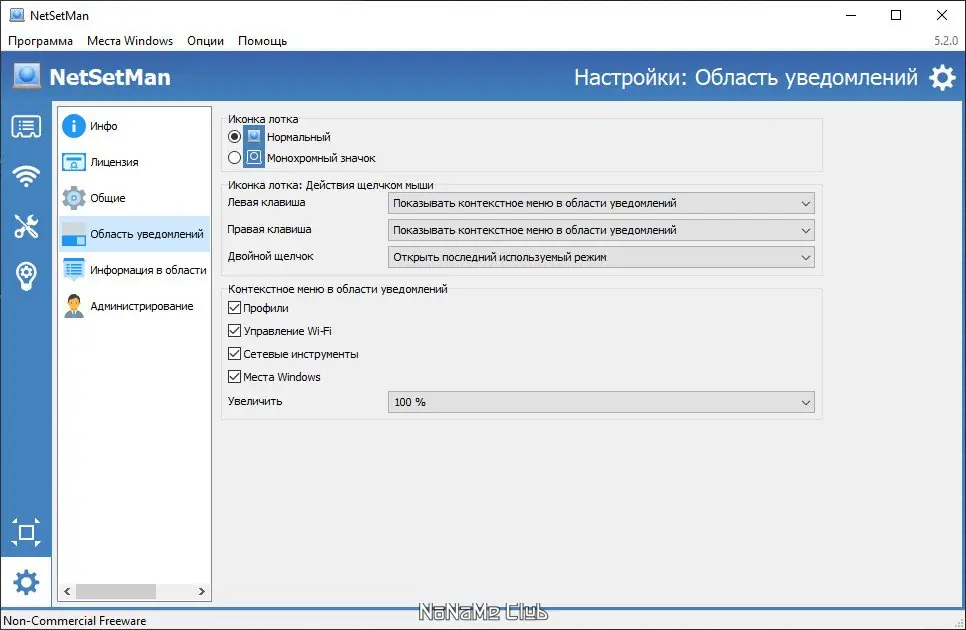Click the Администрирование person icon

(x=74, y=306)
